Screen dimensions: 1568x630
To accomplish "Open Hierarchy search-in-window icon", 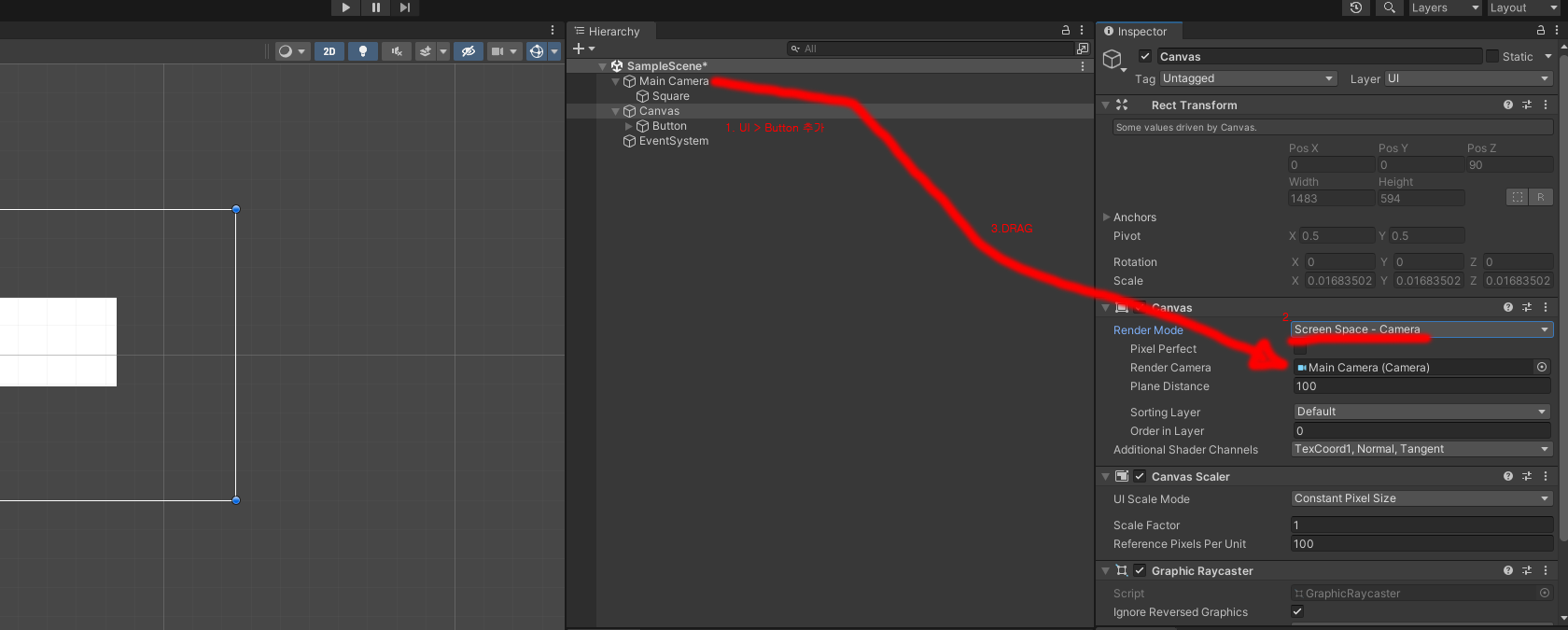I will tap(1083, 49).
